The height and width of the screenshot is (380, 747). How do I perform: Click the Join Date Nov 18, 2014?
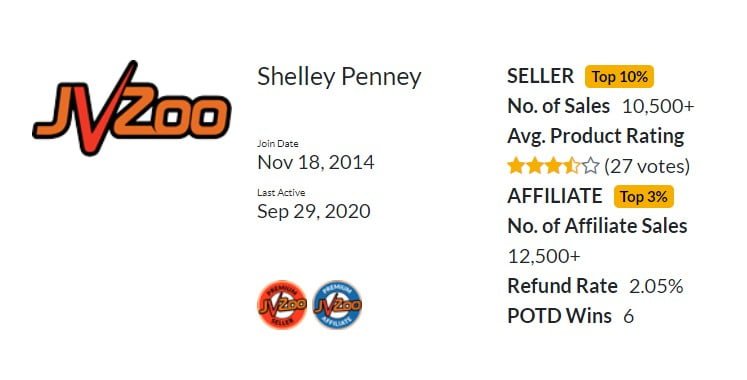[x=316, y=162]
